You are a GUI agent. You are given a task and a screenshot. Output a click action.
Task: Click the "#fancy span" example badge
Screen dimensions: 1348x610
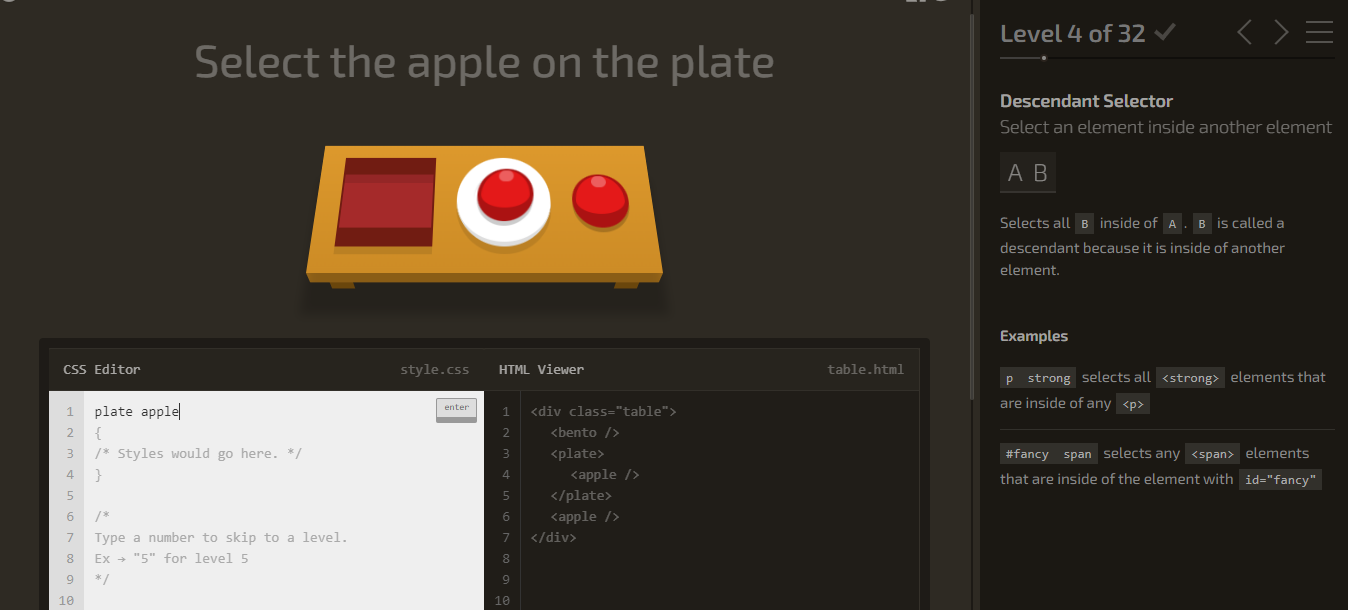pos(1048,453)
